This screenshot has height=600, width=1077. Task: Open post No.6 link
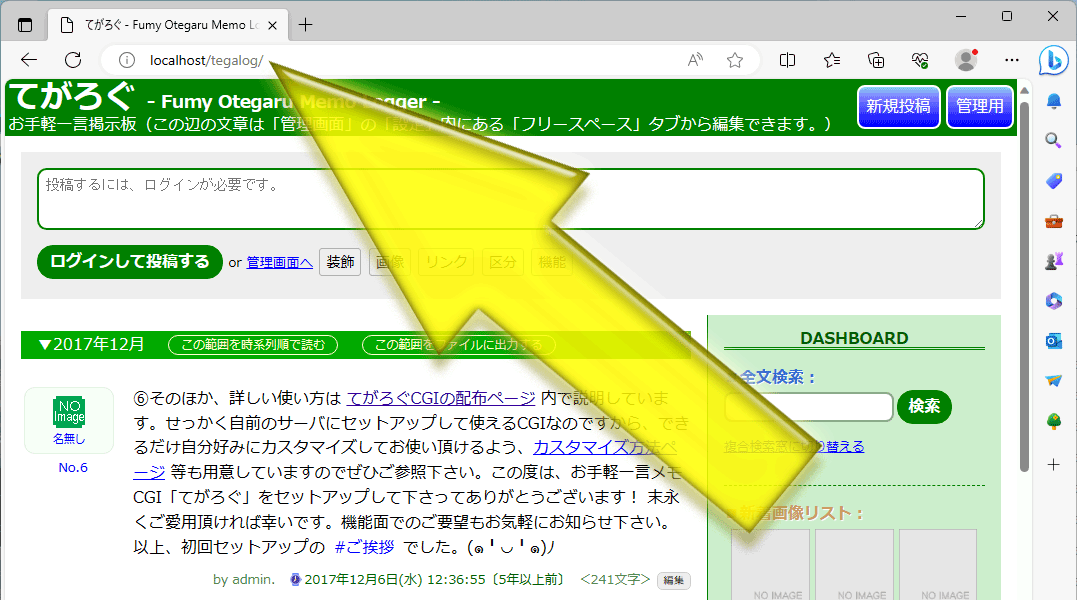73,468
